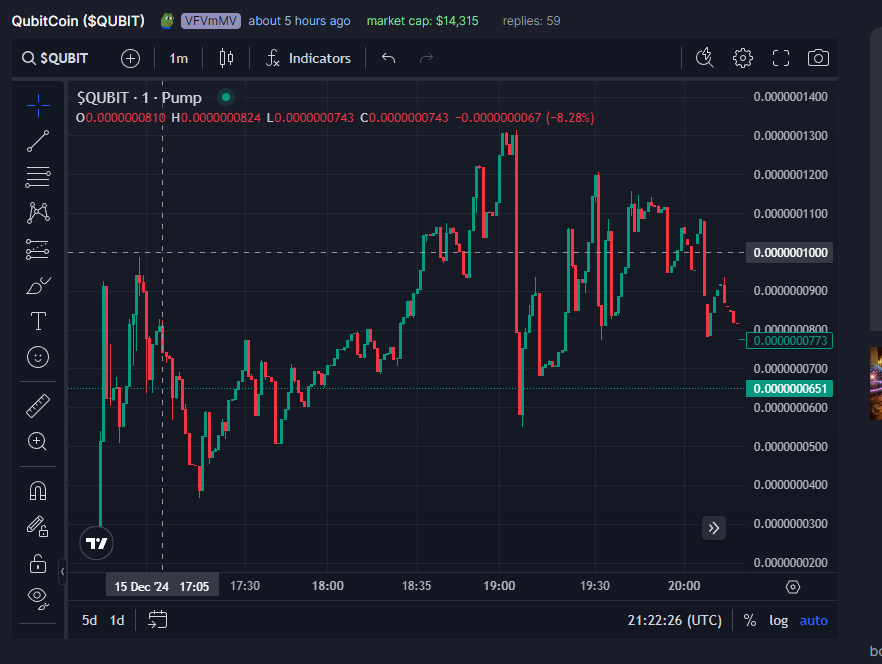Select the brush drawing tool
Viewport: 882px width, 664px height.
tap(38, 285)
